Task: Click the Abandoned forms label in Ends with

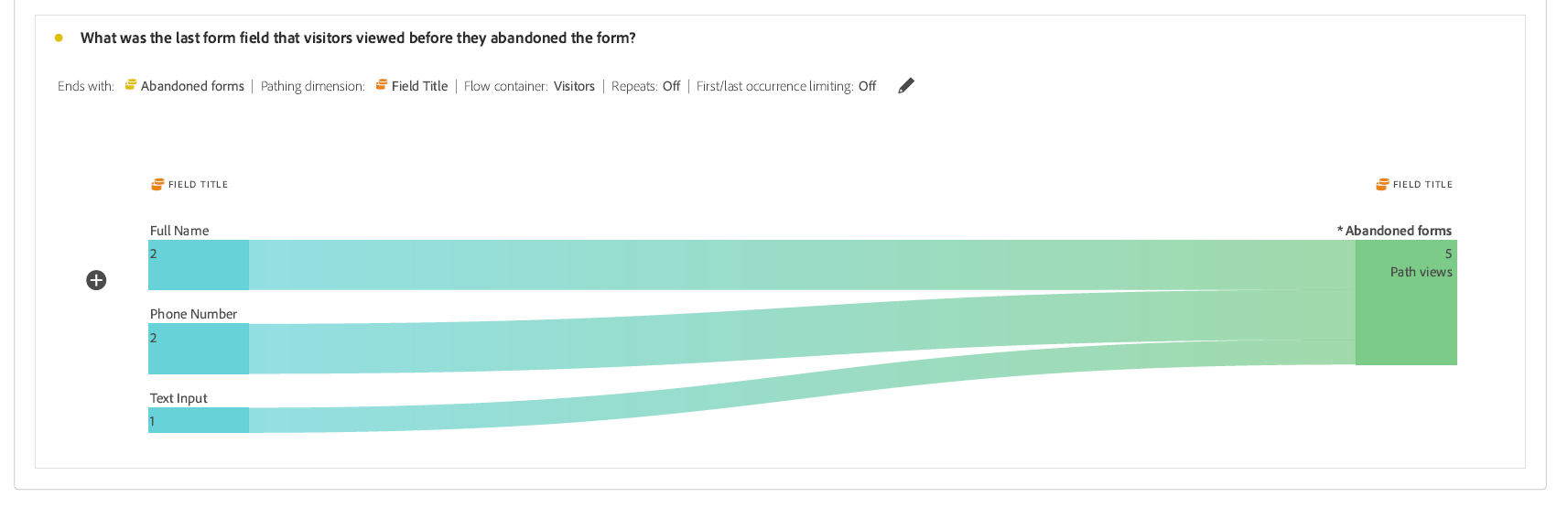Action: pyautogui.click(x=192, y=86)
